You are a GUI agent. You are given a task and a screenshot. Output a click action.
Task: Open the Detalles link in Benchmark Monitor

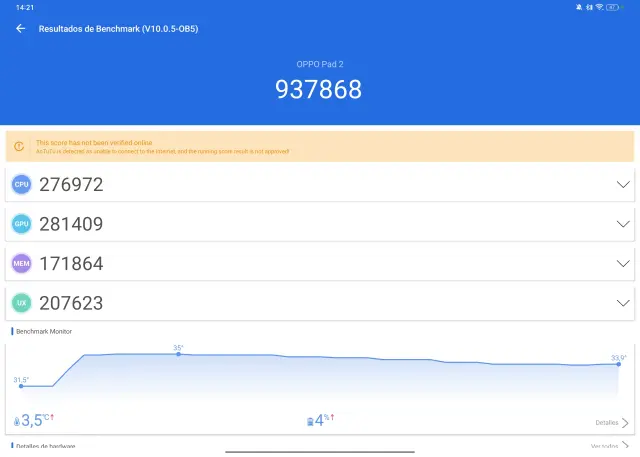[x=611, y=423]
